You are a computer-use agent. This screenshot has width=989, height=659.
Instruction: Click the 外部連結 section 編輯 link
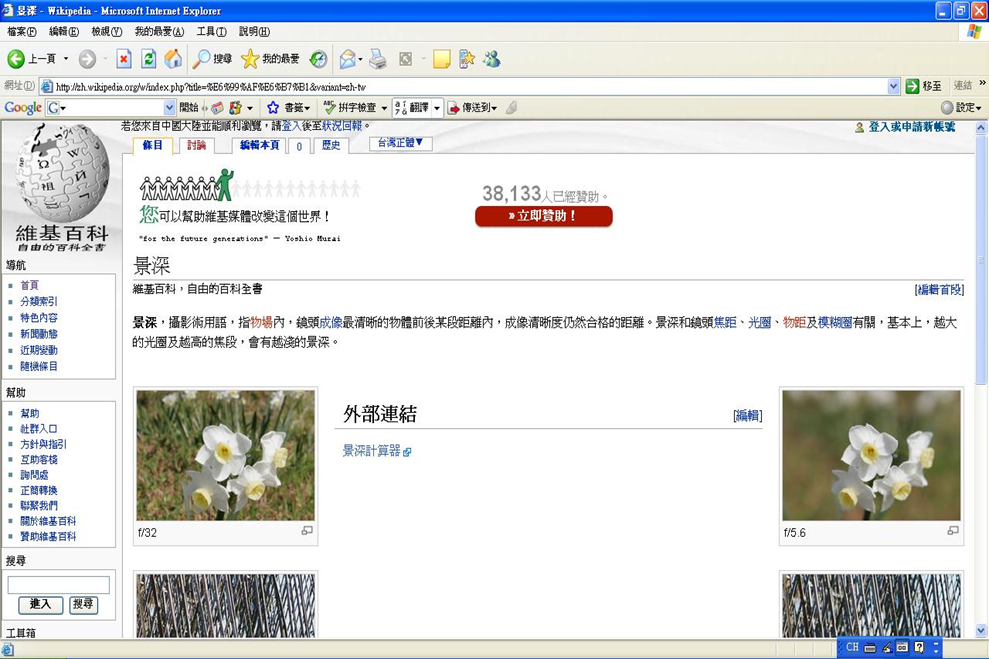click(748, 415)
